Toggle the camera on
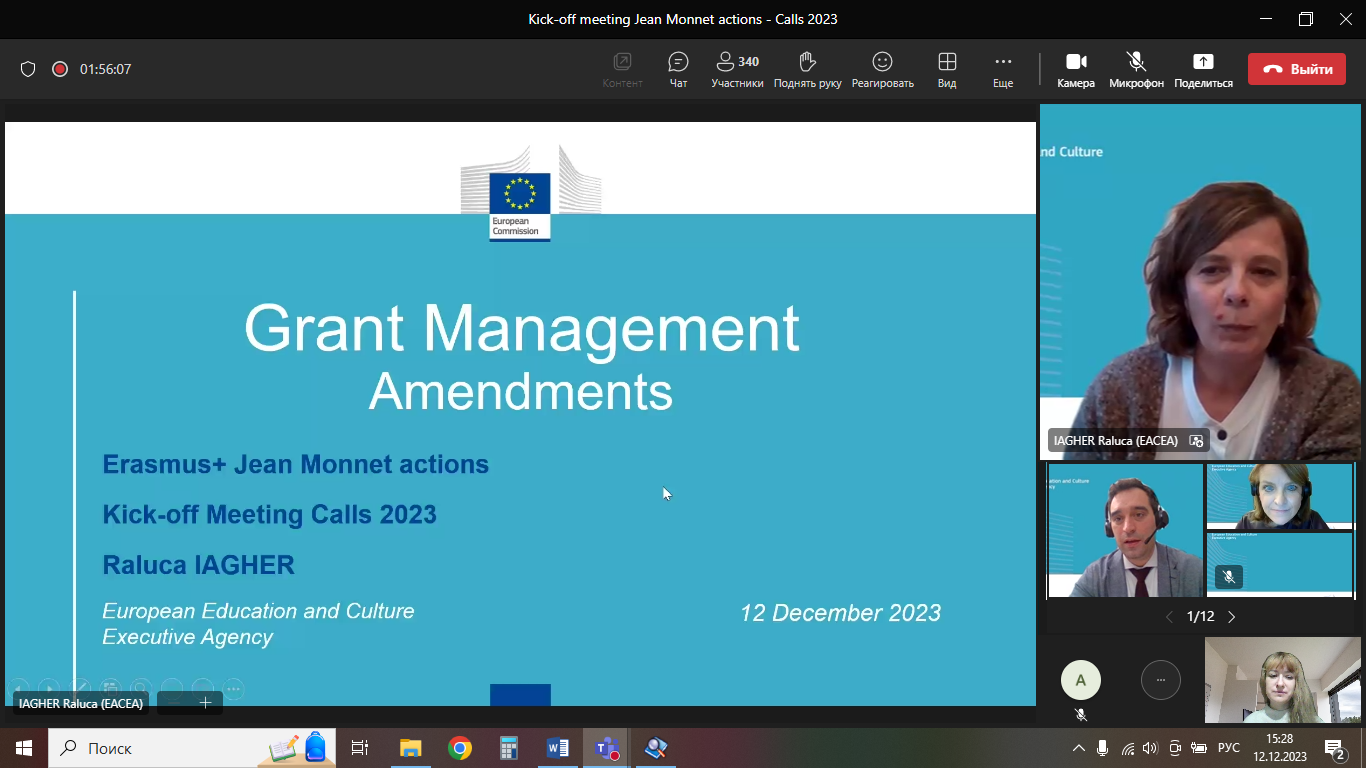1366x768 pixels. (1075, 69)
